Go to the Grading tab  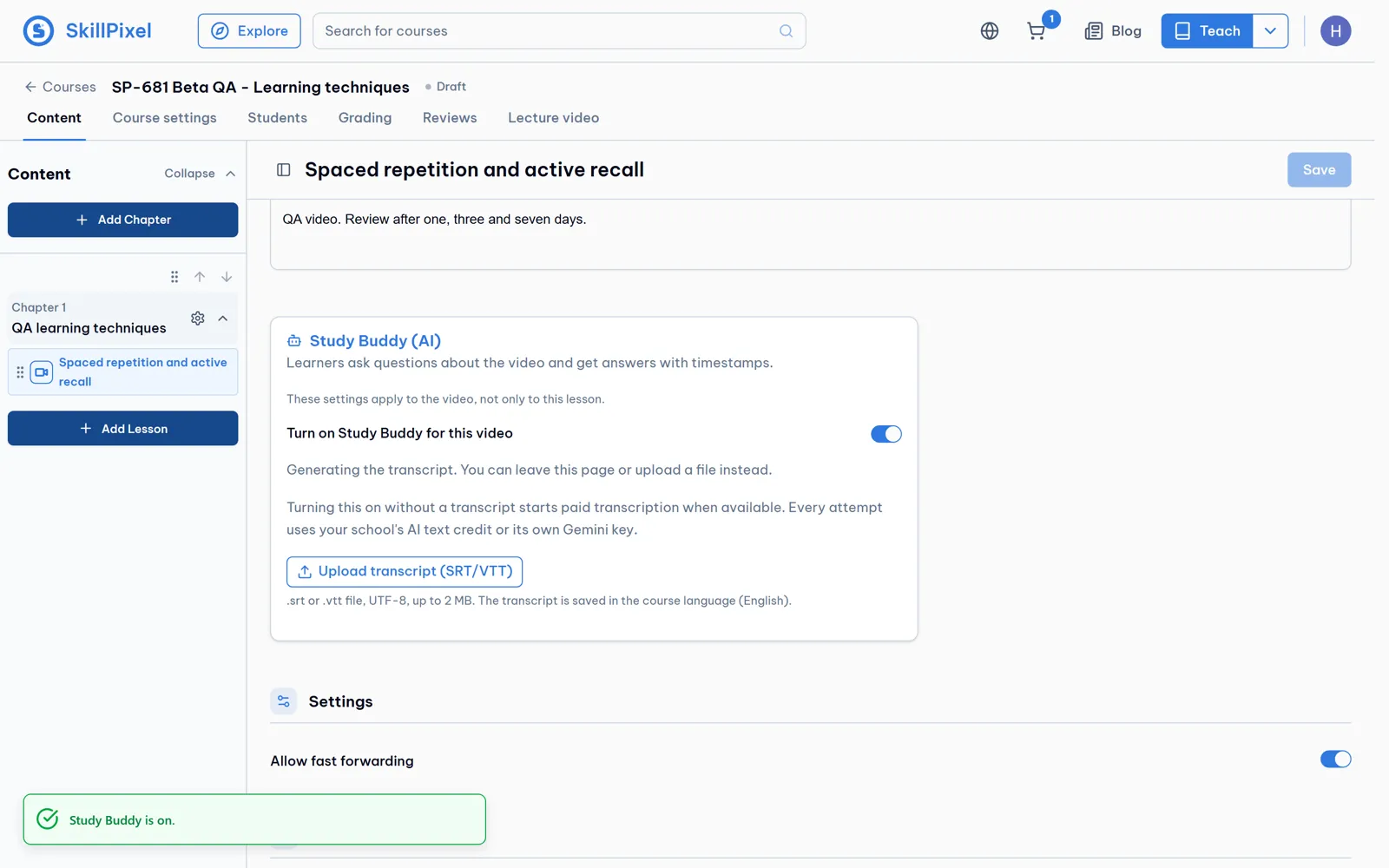point(365,118)
